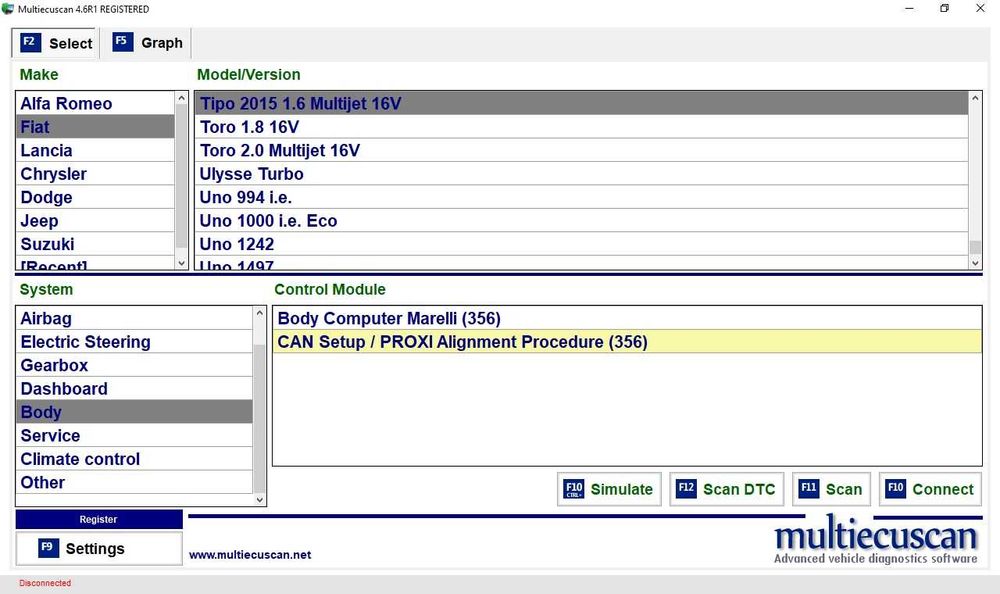Image resolution: width=1000 pixels, height=594 pixels.
Task: Click System list scroll-down arrow
Action: pyautogui.click(x=259, y=500)
